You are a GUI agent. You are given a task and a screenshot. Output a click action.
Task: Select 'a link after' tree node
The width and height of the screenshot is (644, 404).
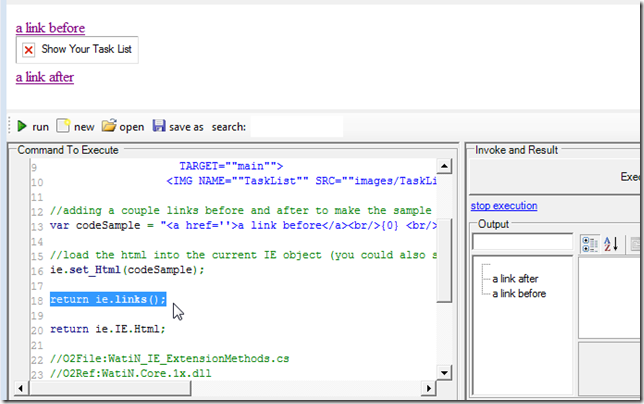click(x=517, y=279)
